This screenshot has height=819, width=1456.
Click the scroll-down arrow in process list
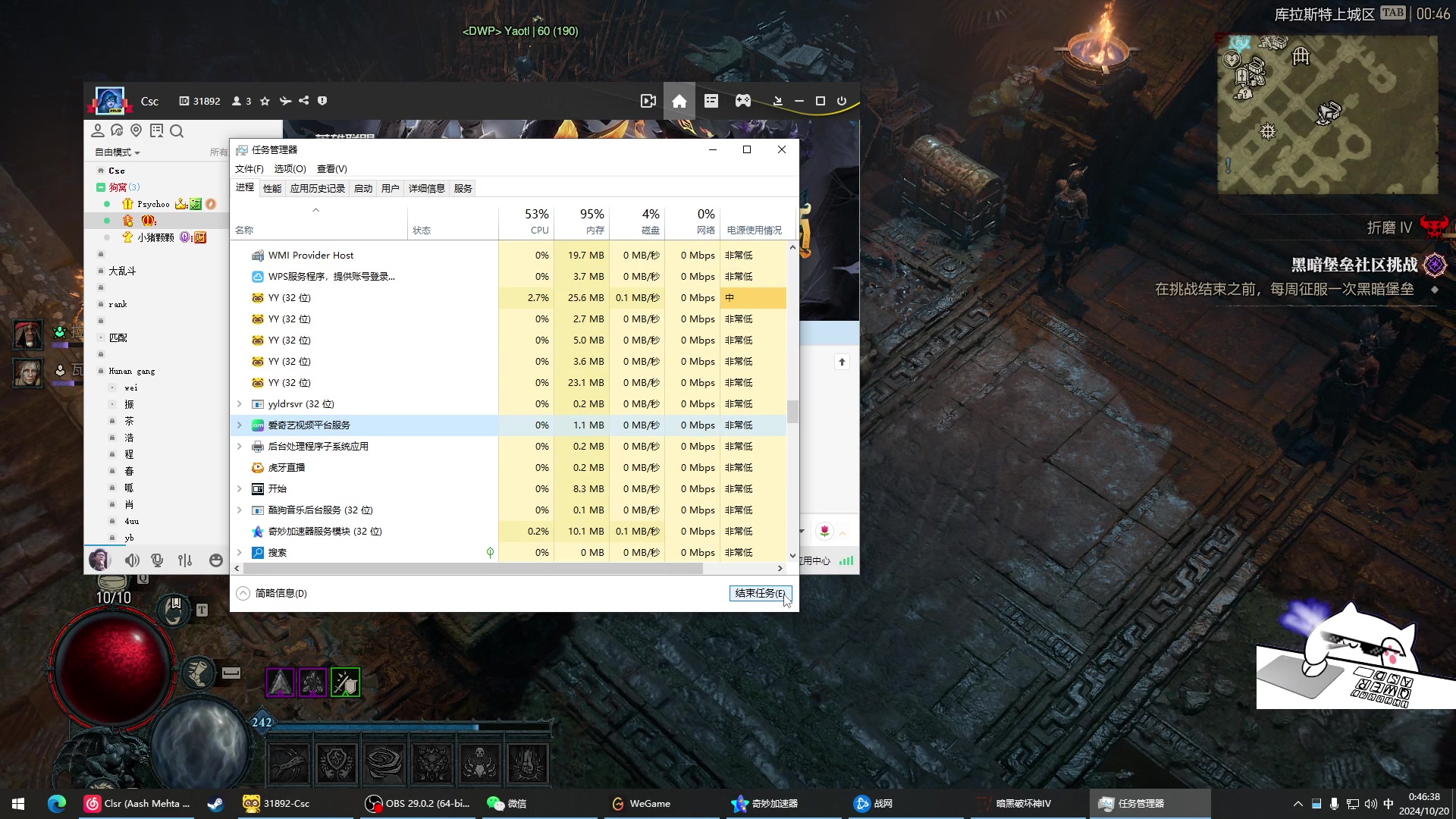tap(792, 556)
